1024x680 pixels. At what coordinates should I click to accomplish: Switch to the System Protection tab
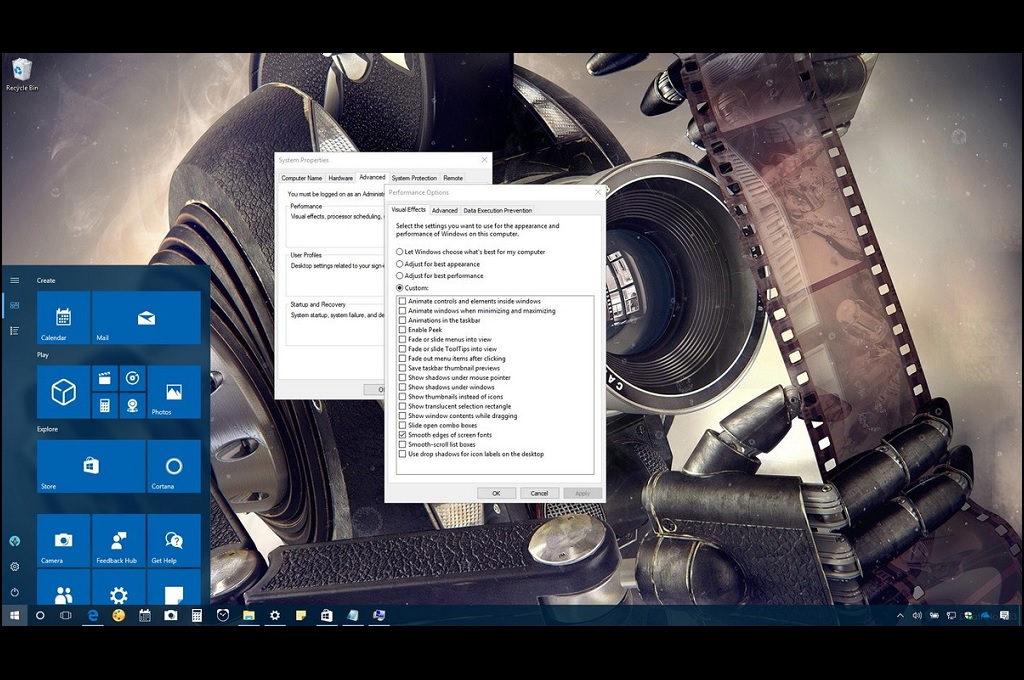point(414,178)
